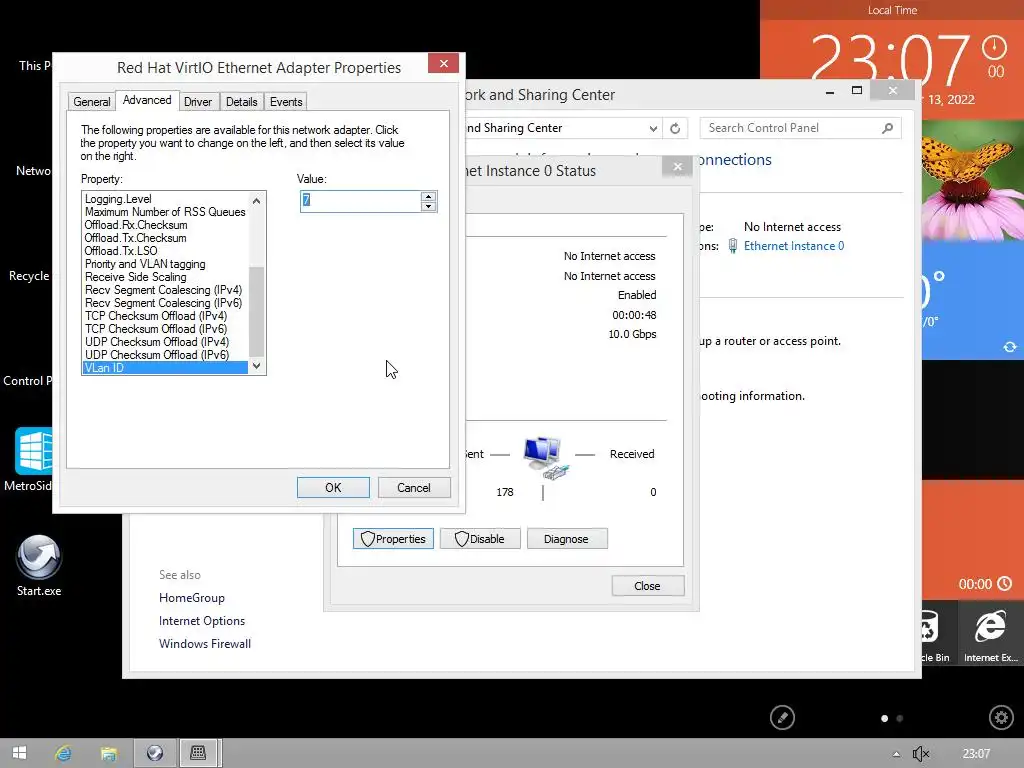The width and height of the screenshot is (1024, 768).
Task: Open the Ethernet Instance 0 link
Action: coord(793,246)
